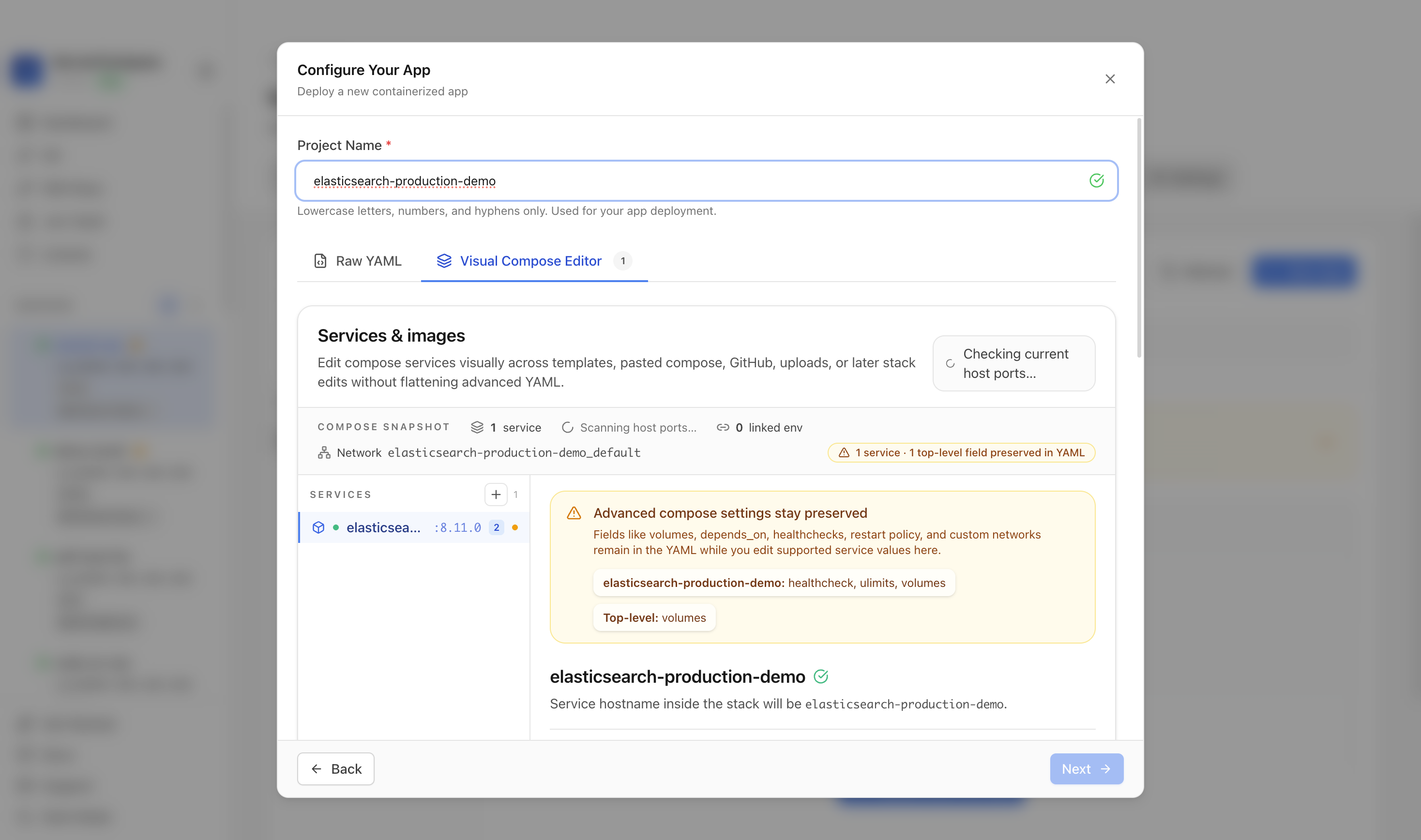Click the Scanning host ports... text

coord(638,427)
